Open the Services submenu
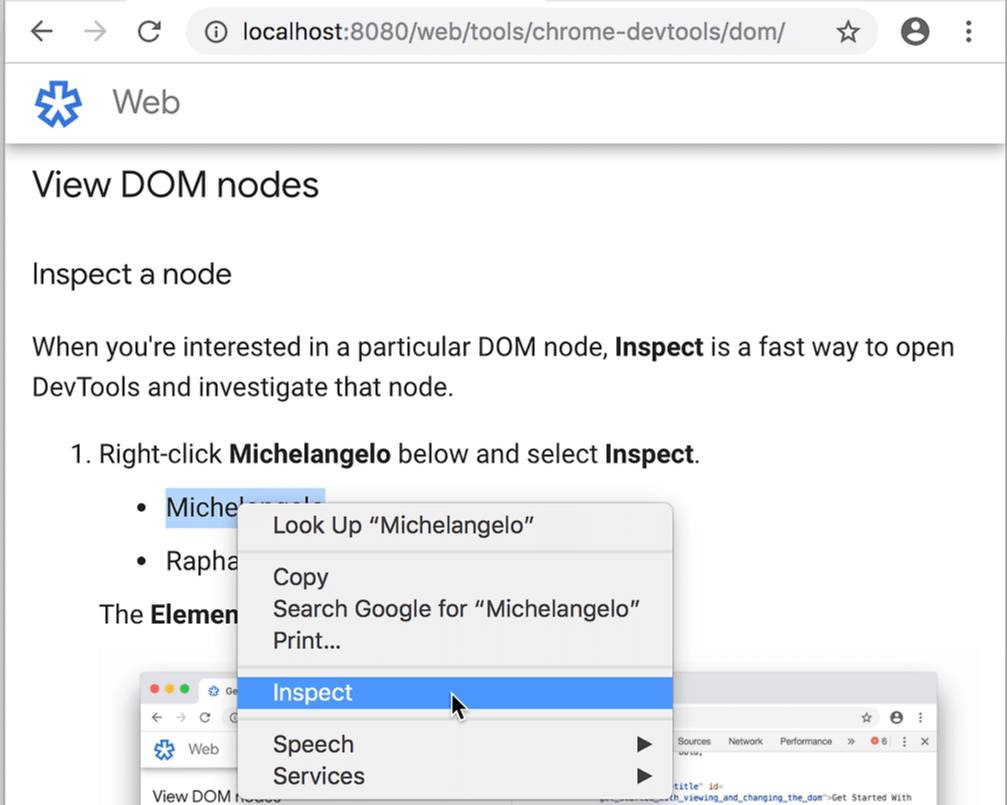The height and width of the screenshot is (805, 1007). (455, 776)
